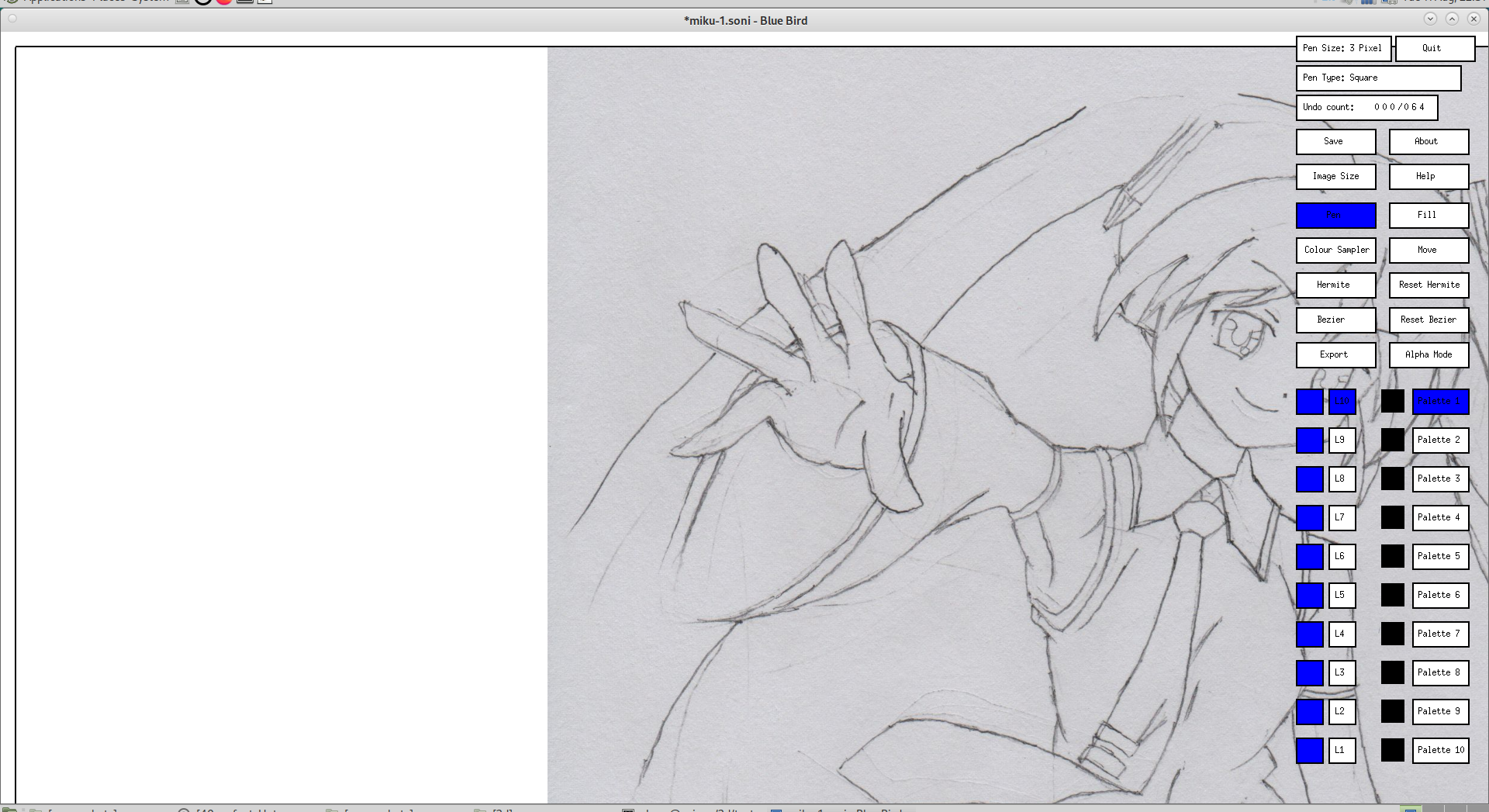The width and height of the screenshot is (1489, 812).
Task: Switch to layer L8
Action: pyautogui.click(x=1342, y=479)
